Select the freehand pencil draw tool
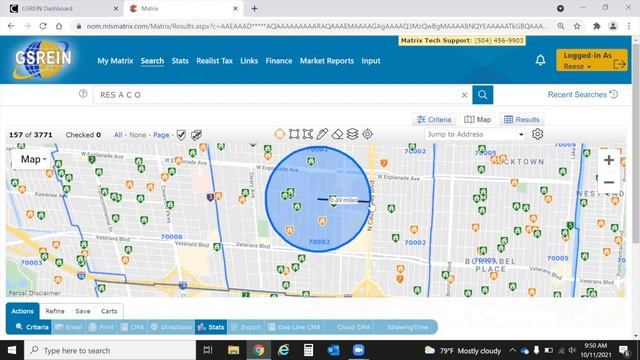640x360 pixels. click(322, 134)
